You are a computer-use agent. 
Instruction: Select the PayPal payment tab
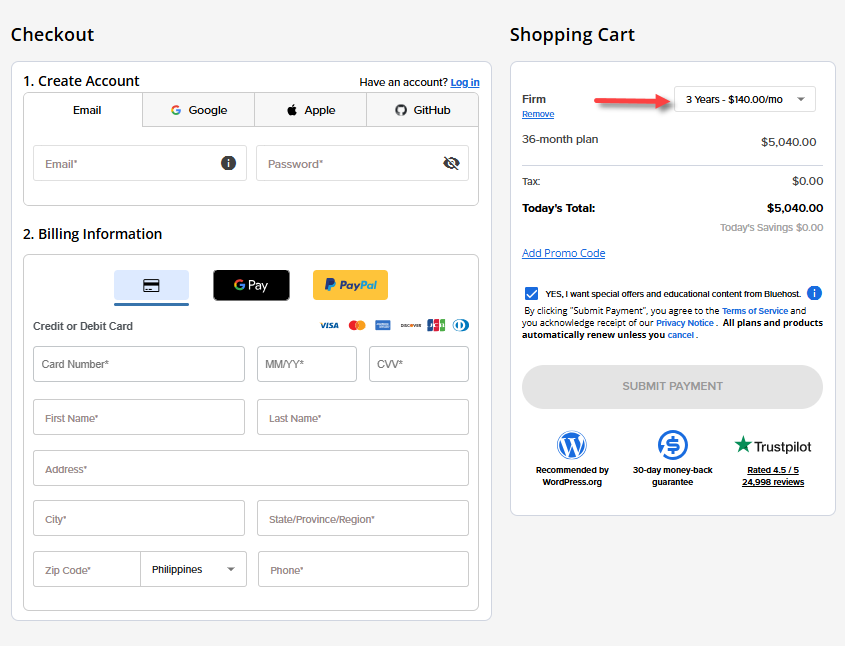point(350,285)
